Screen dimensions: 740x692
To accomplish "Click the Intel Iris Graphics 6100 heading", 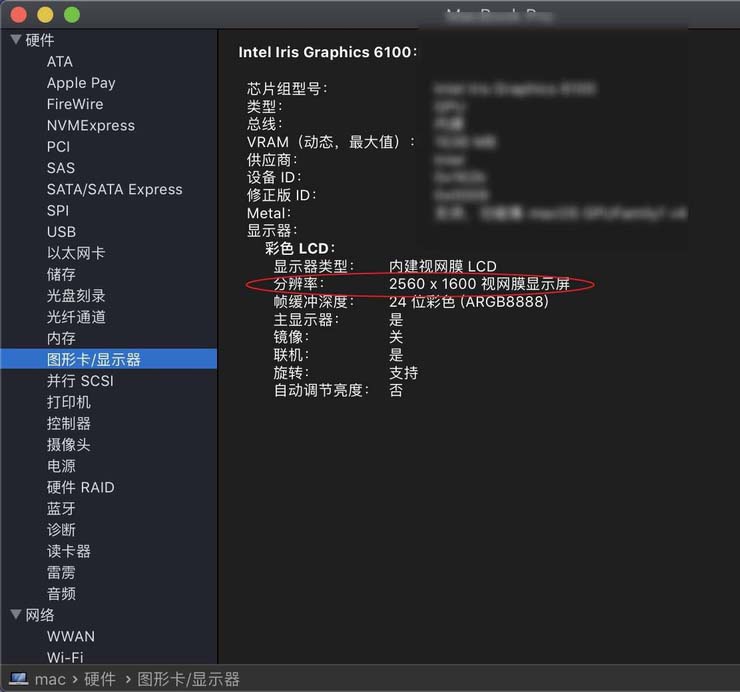I will click(328, 52).
